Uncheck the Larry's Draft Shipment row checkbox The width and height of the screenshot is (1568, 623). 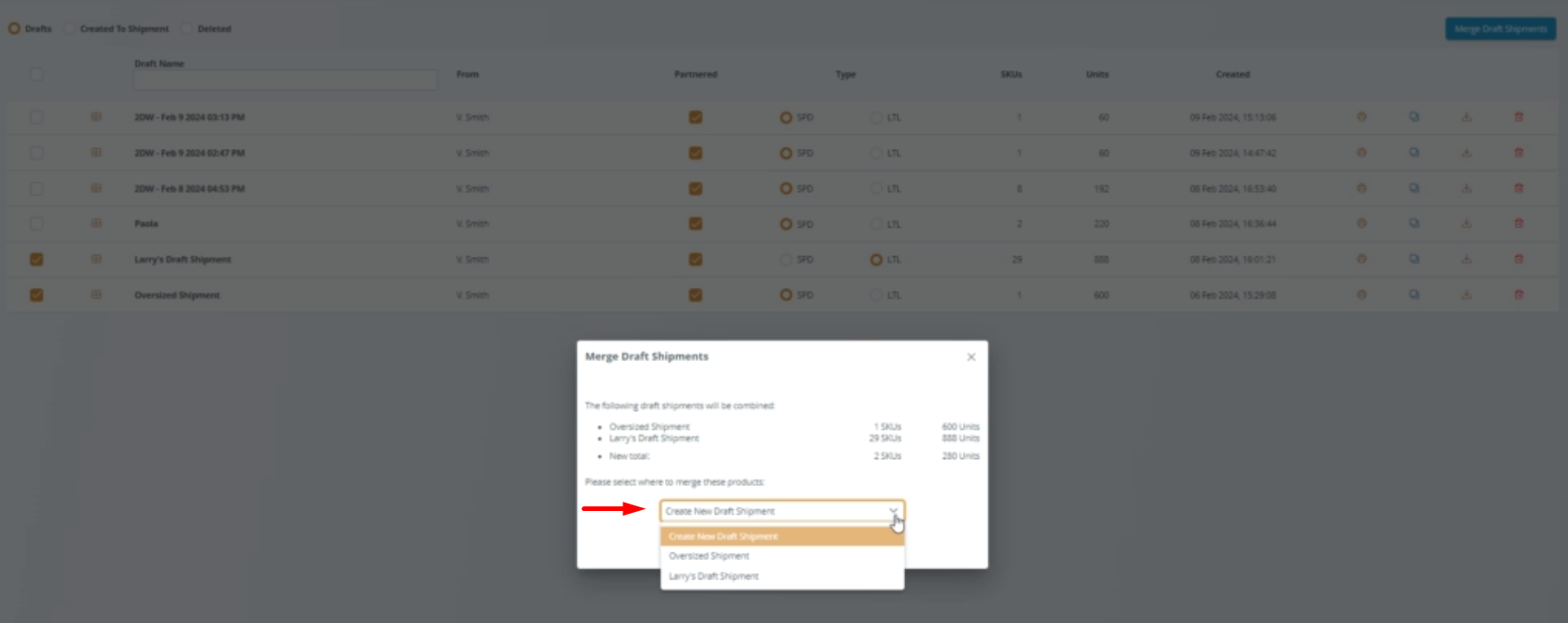(x=36, y=259)
